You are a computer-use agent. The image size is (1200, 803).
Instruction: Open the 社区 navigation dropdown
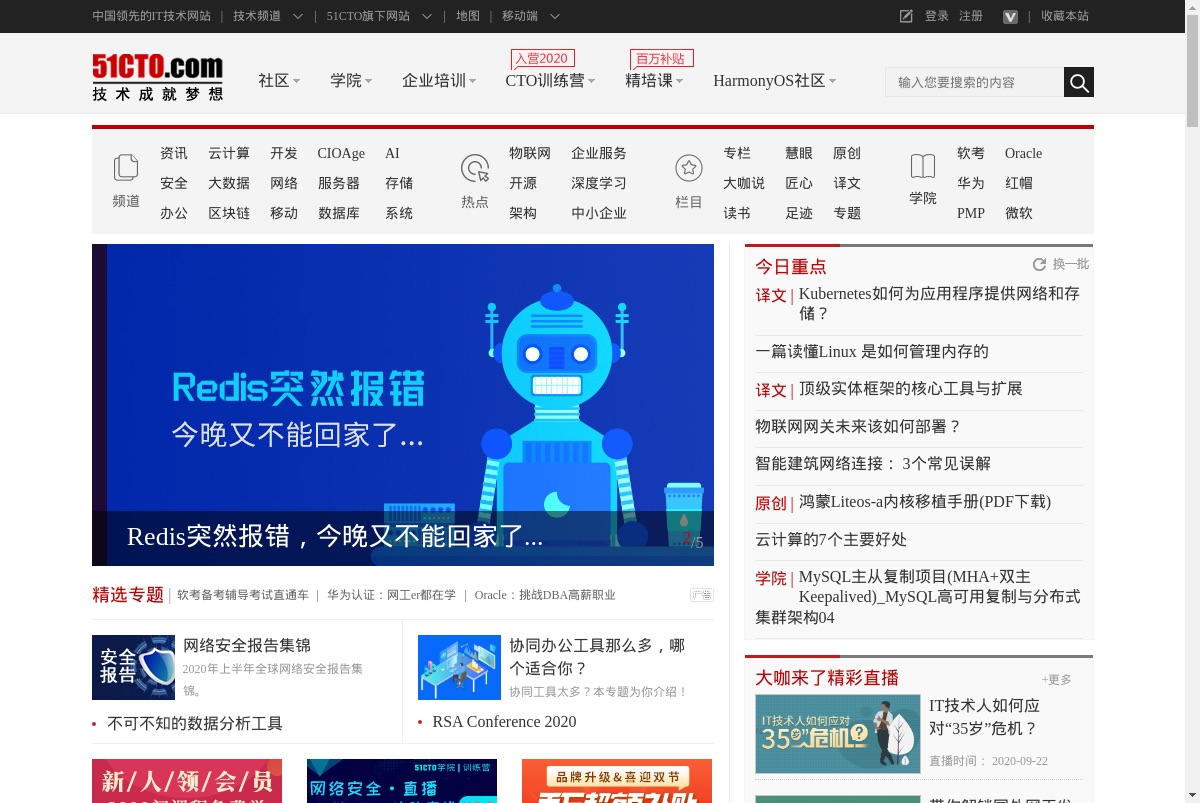279,81
